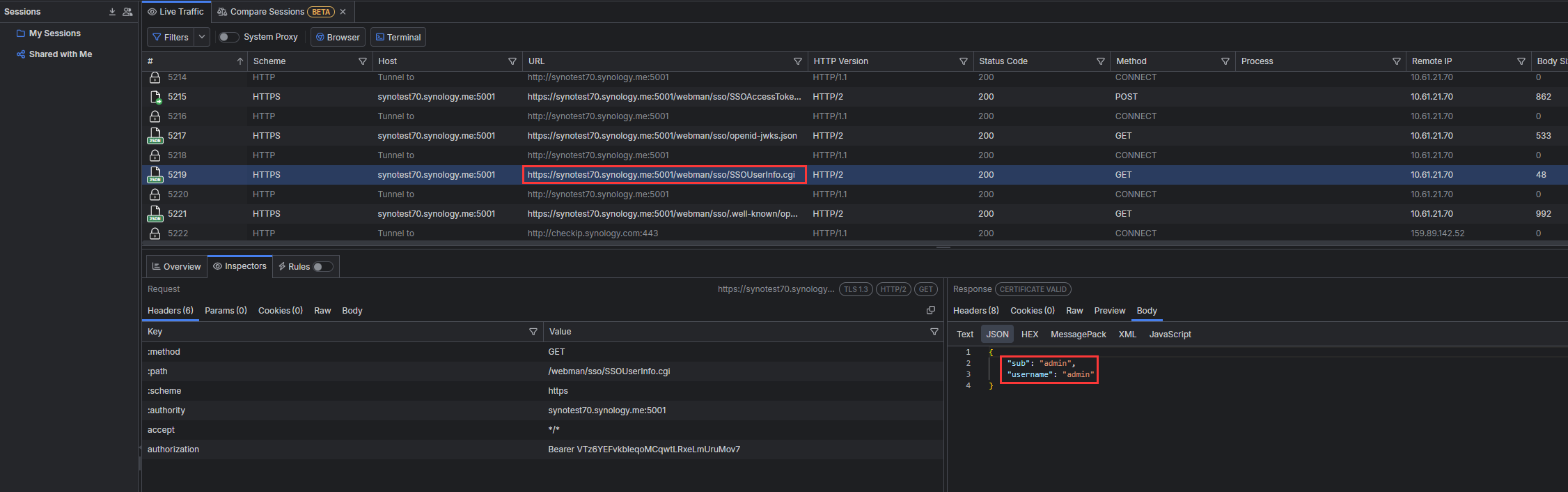The height and width of the screenshot is (492, 1568).
Task: Click document icon of session 5215
Action: [x=155, y=97]
